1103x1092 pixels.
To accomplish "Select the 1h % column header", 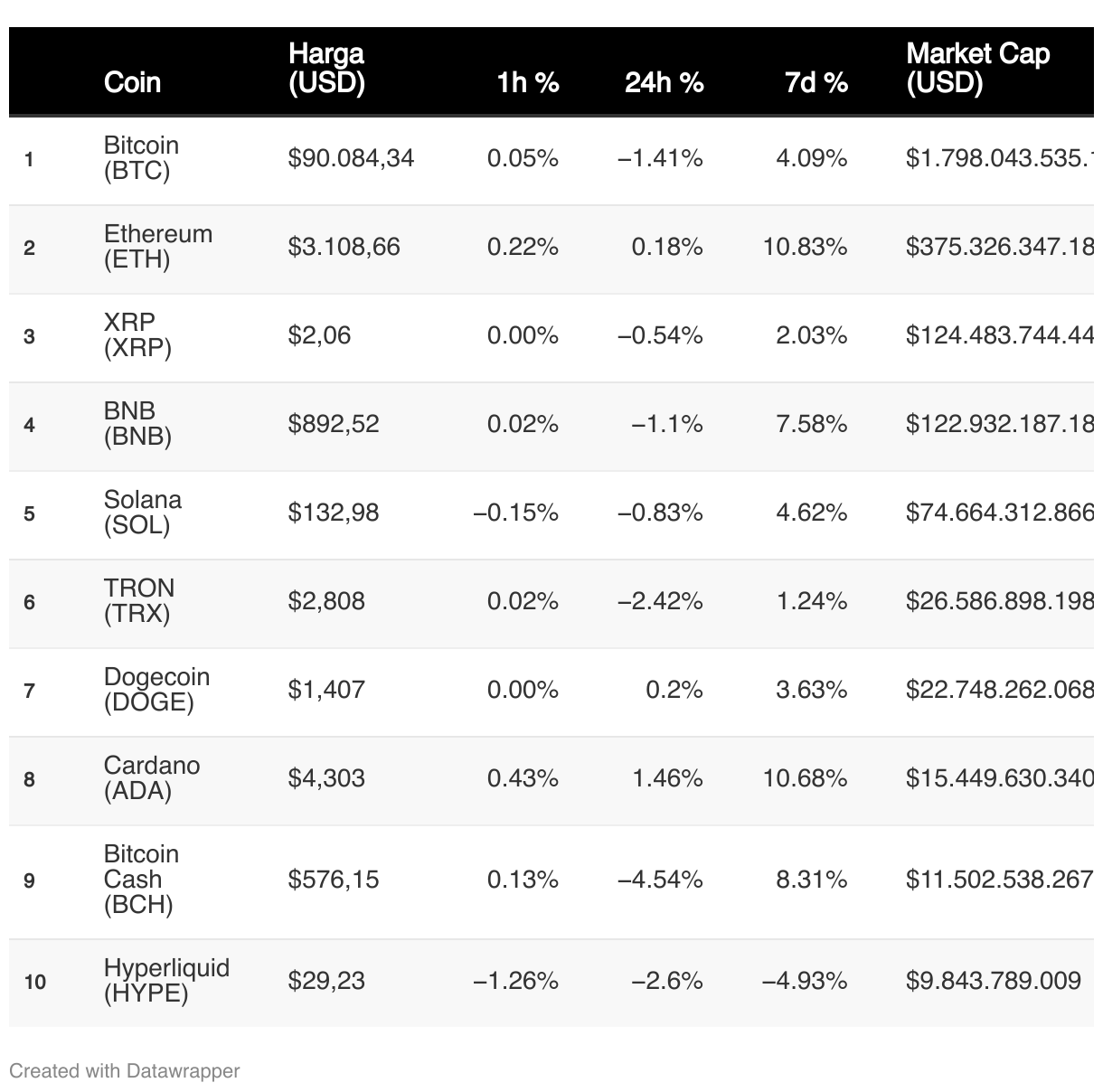I will click(x=527, y=82).
